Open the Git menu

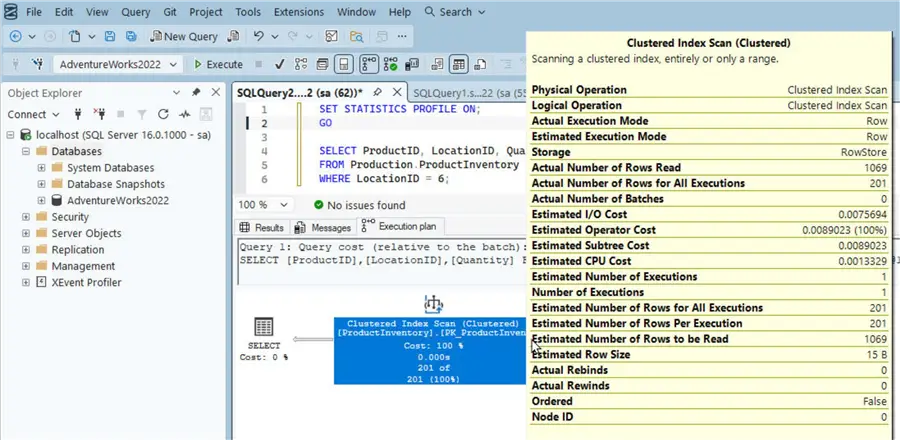pos(169,11)
